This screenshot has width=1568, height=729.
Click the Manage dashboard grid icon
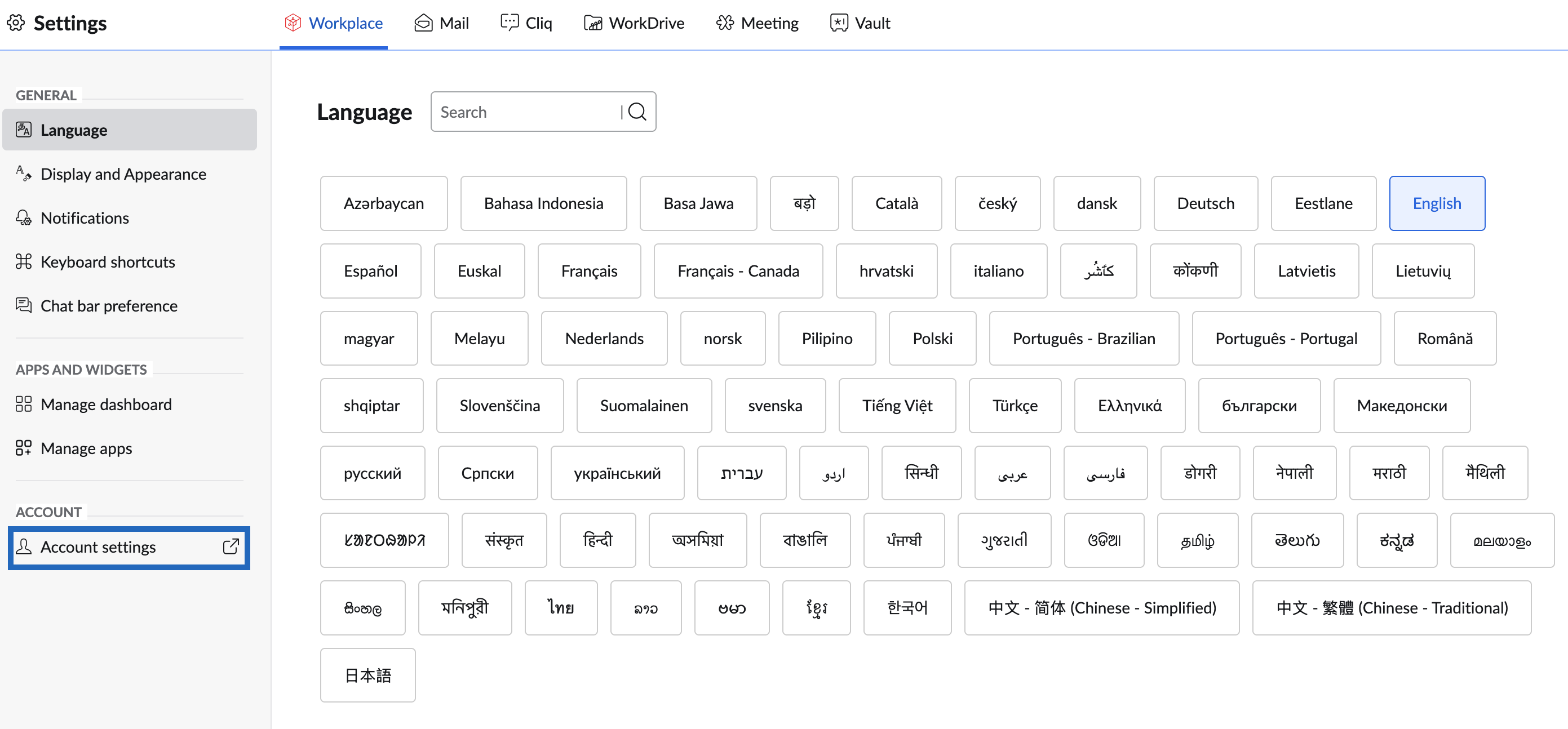pyautogui.click(x=24, y=404)
